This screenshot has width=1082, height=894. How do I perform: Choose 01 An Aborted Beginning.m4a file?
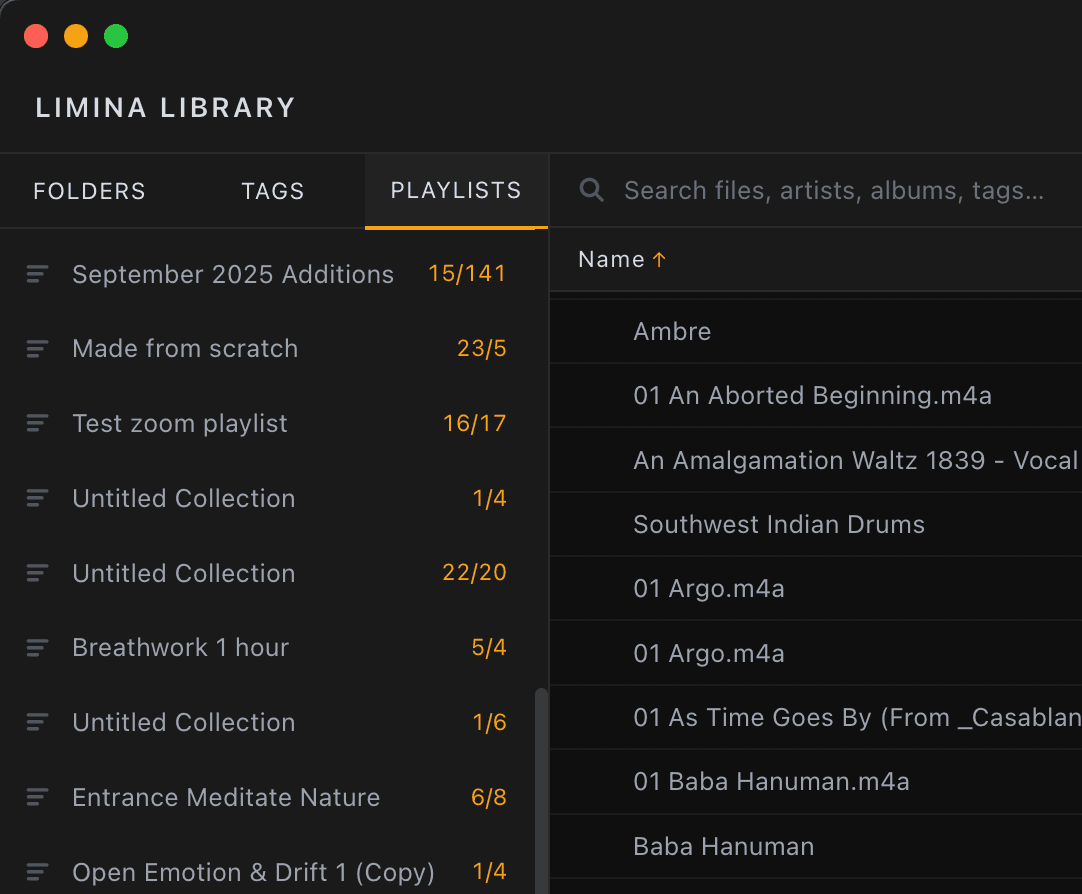coord(816,395)
